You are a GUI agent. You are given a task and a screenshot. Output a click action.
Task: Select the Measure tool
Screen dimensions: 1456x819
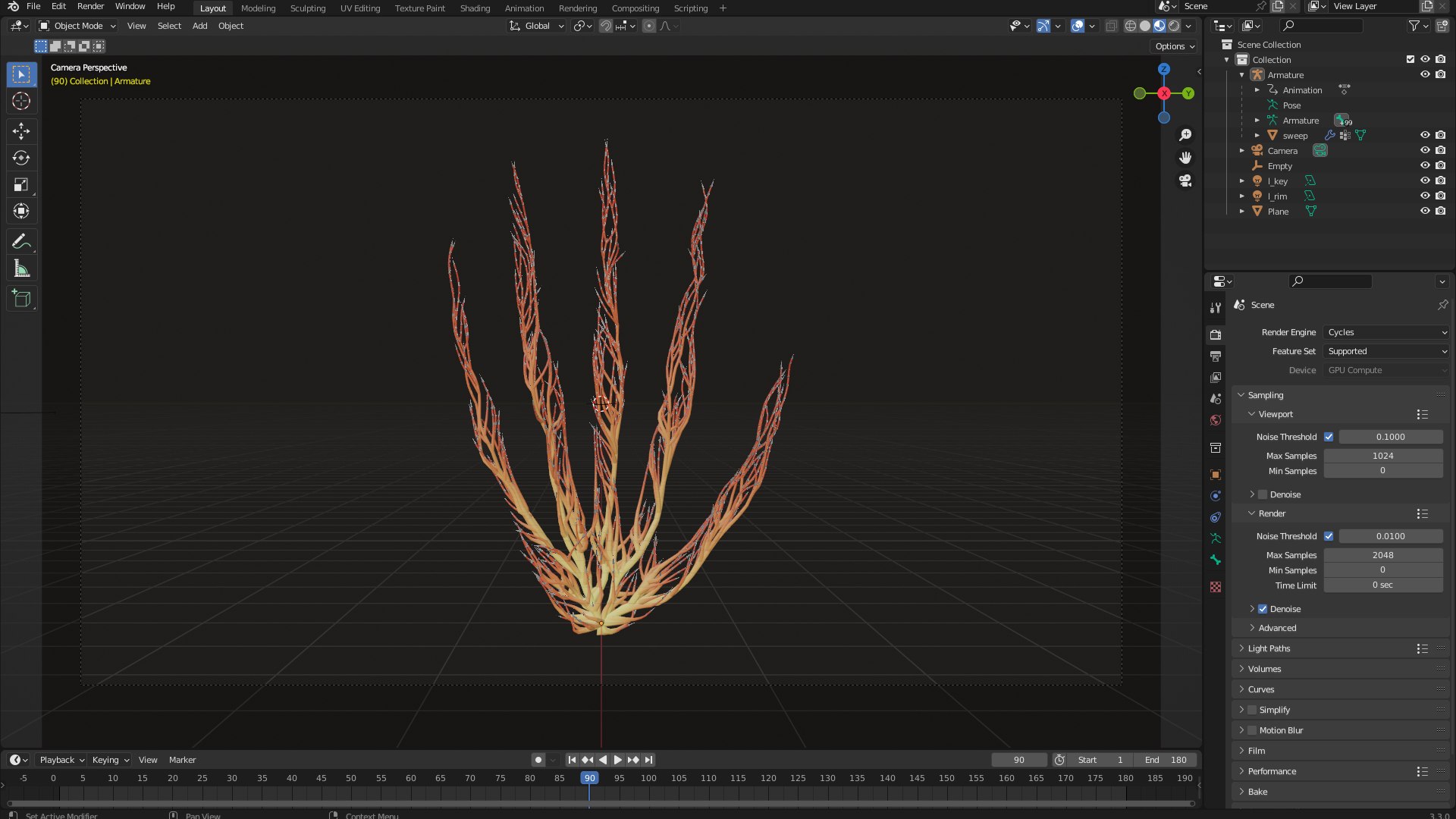point(21,268)
